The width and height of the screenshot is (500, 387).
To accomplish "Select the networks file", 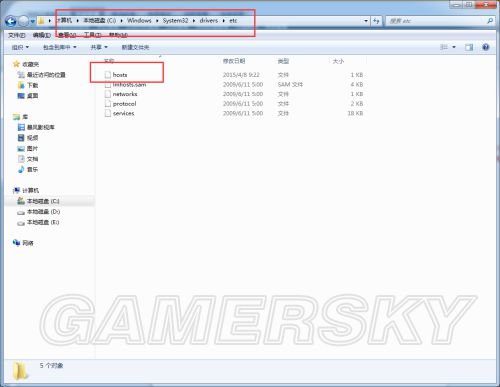I will click(x=125, y=94).
